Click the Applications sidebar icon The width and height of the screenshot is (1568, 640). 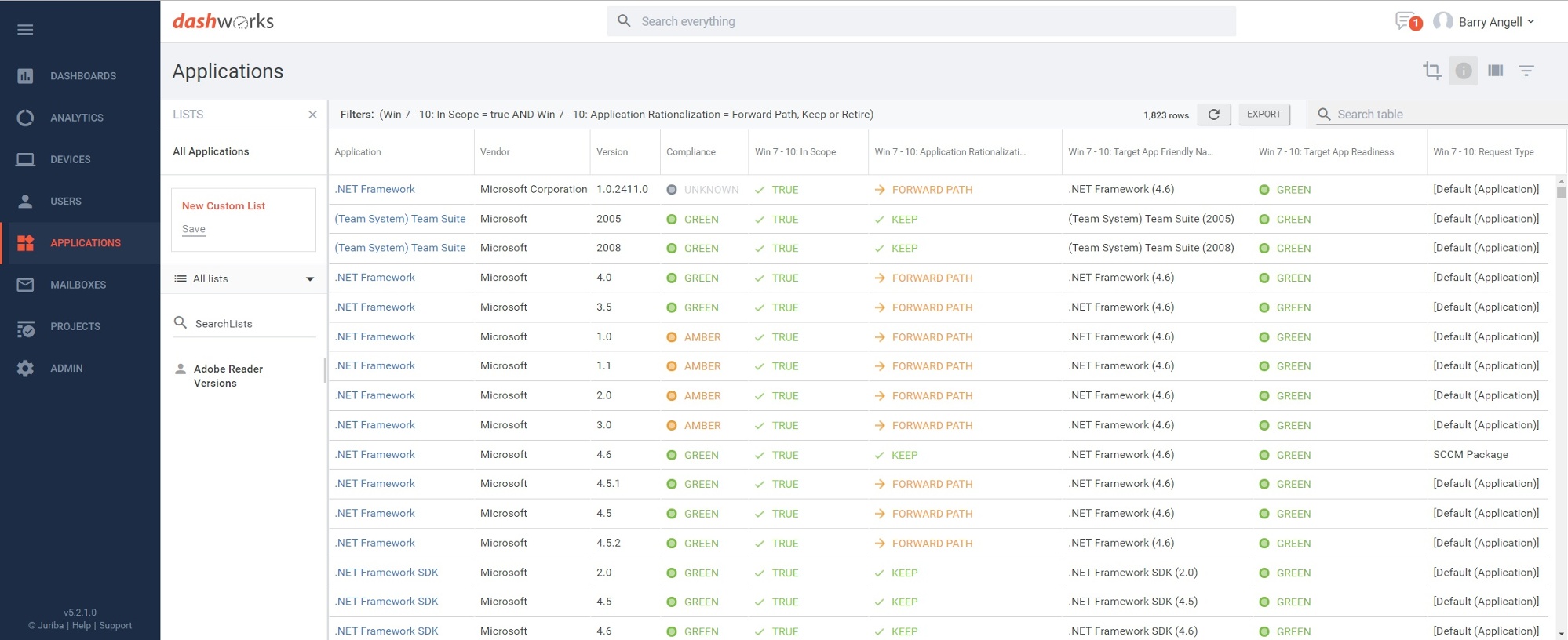click(x=25, y=243)
